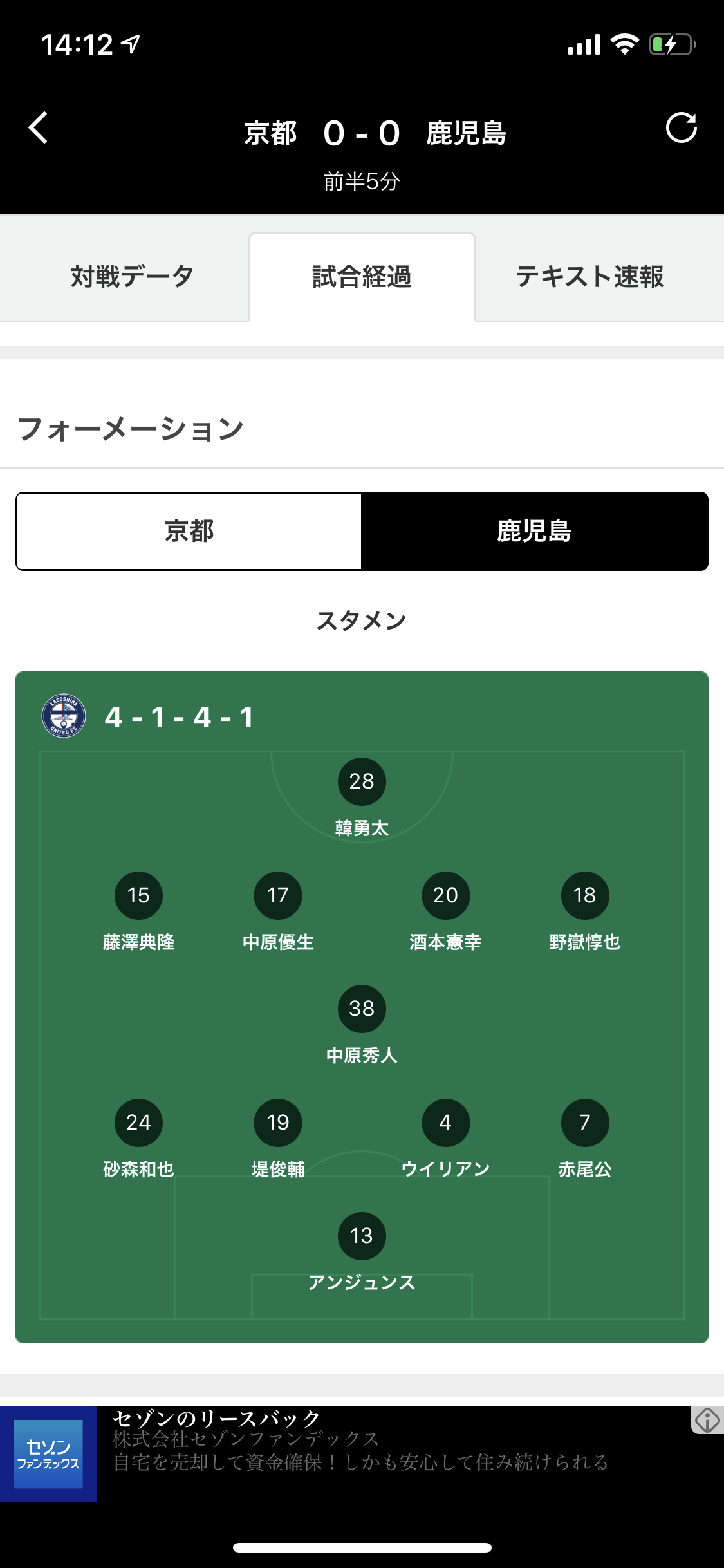Tap the ad info icon

click(707, 1421)
